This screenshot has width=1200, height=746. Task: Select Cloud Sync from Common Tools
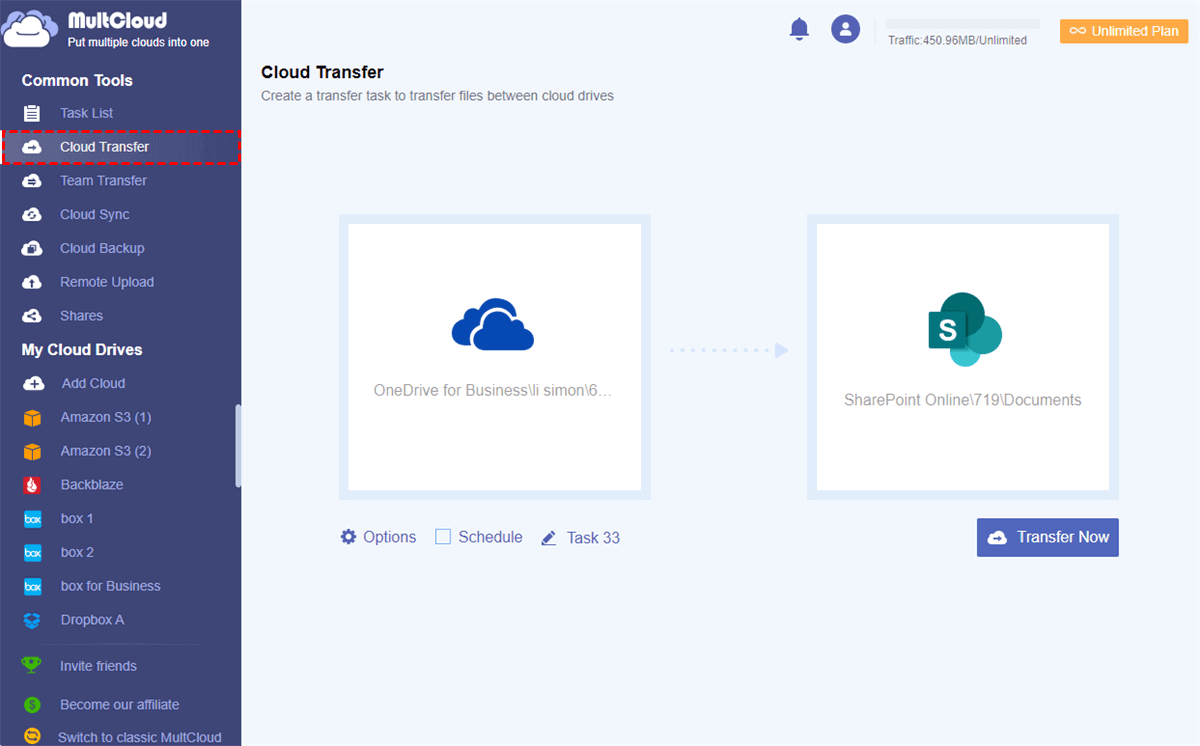point(94,214)
